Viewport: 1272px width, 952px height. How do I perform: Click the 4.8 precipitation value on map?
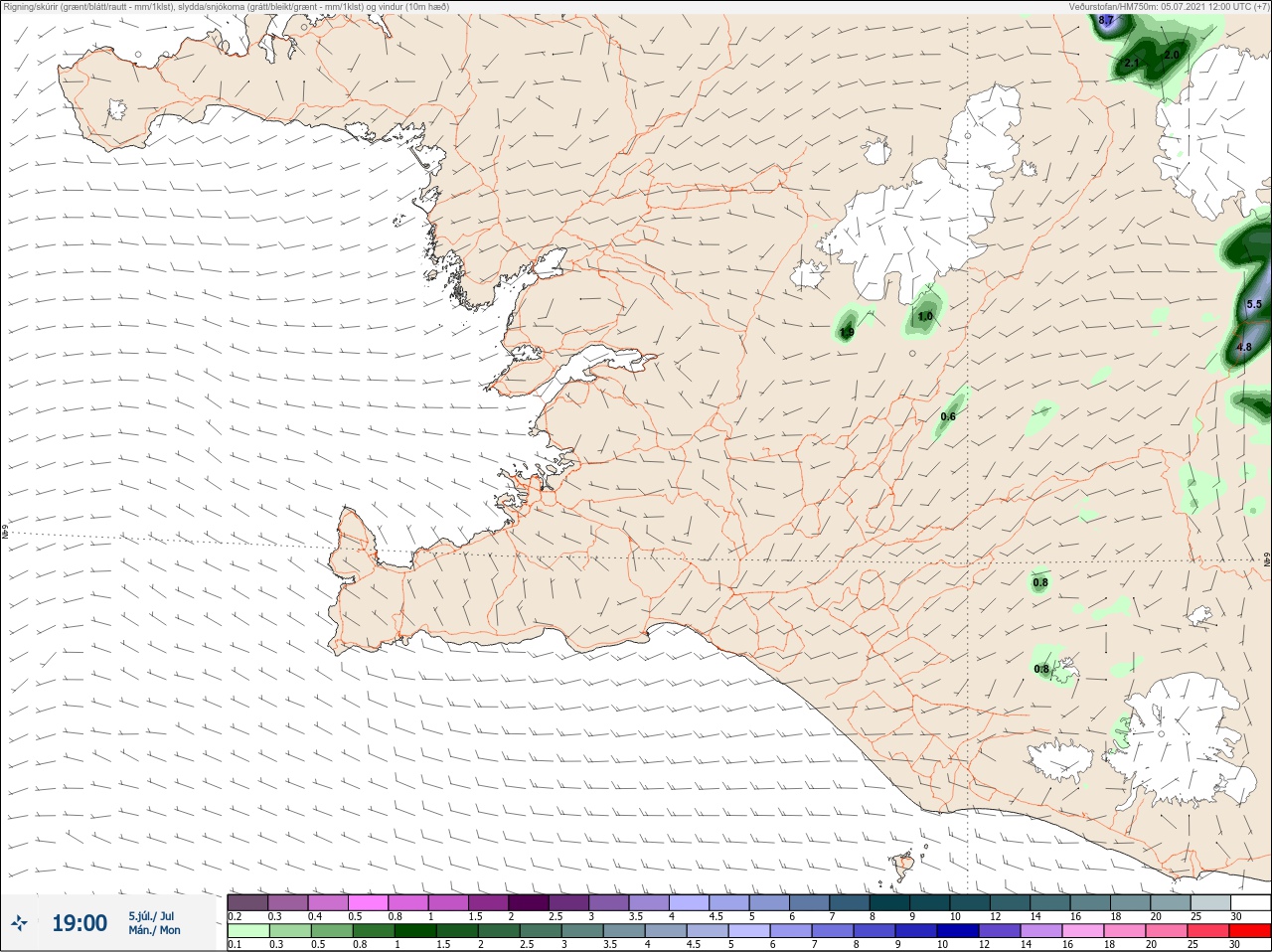click(1243, 348)
